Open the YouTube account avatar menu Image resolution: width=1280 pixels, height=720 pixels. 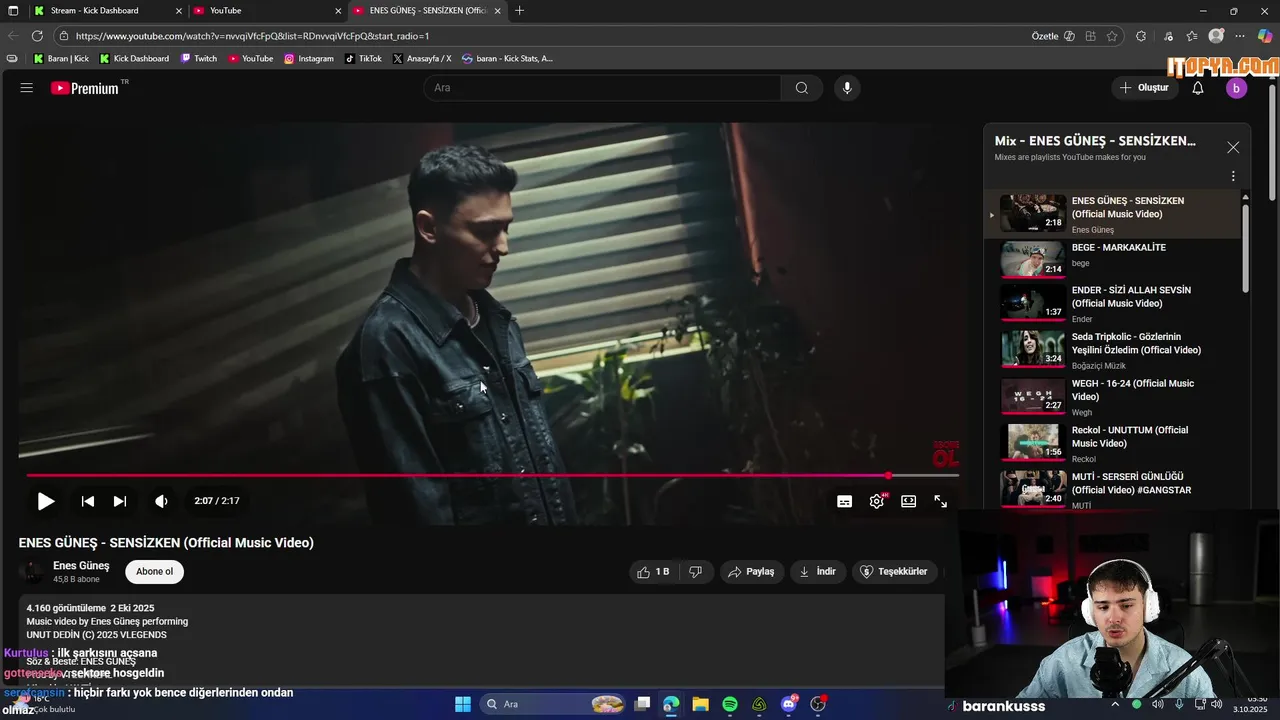[x=1236, y=88]
